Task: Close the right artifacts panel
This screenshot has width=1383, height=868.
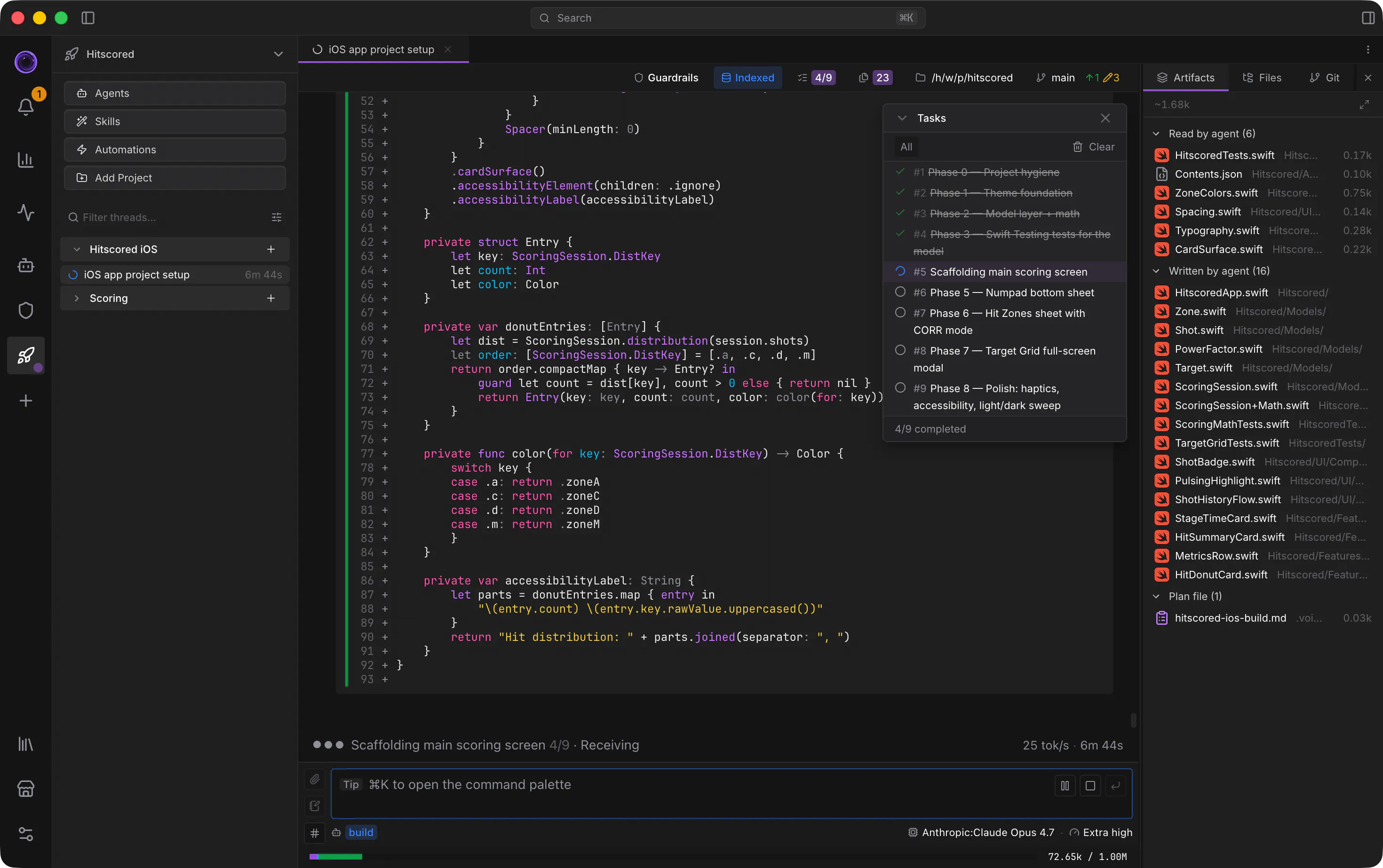Action: click(x=1368, y=78)
